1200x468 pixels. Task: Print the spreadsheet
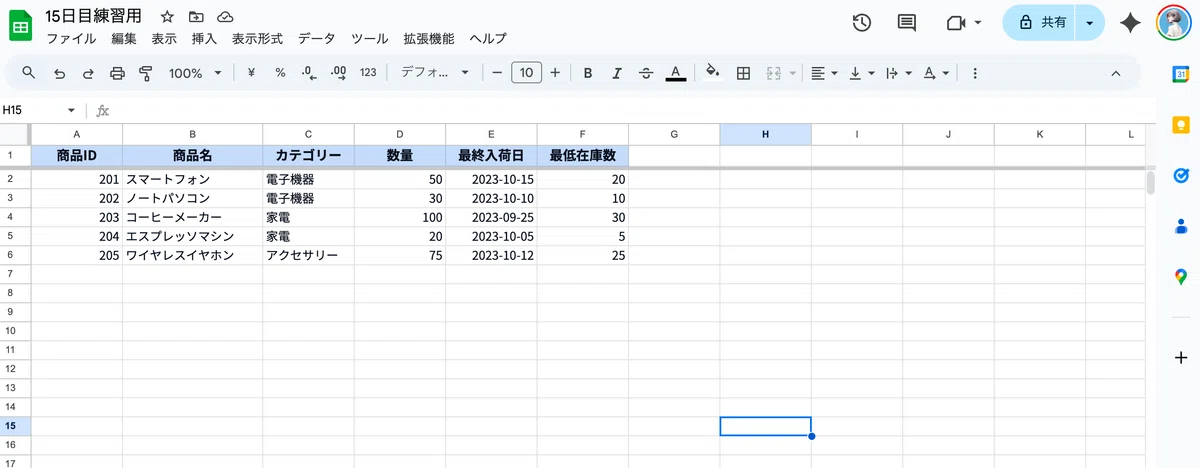tap(117, 73)
